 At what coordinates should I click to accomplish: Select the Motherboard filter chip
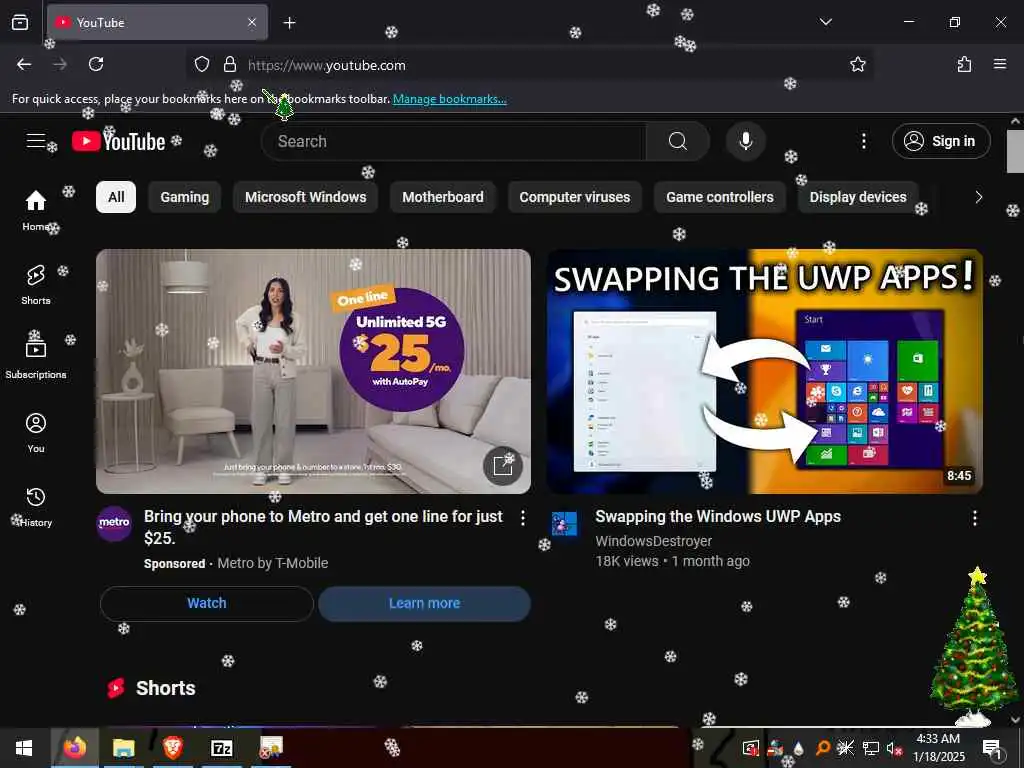[443, 197]
